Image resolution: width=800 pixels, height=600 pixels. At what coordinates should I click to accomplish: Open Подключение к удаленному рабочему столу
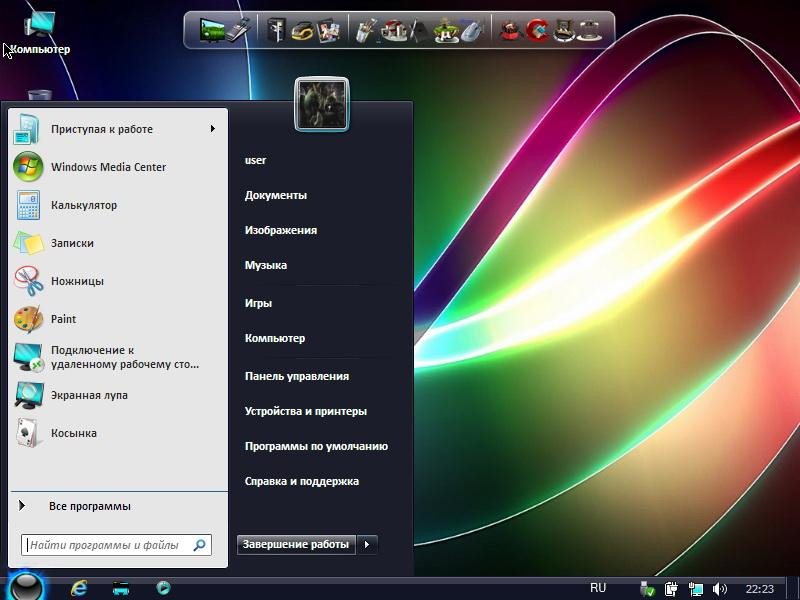(110, 357)
